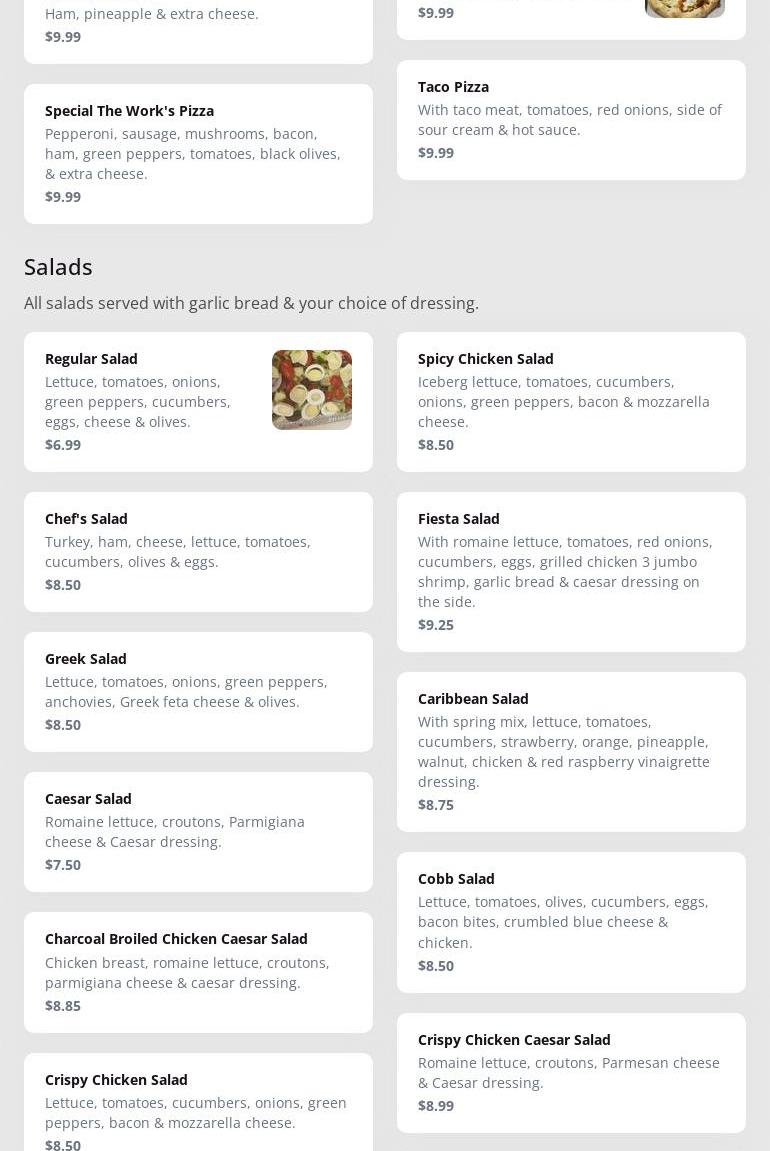Image resolution: width=770 pixels, height=1151 pixels.
Task: Select Charcoal Broiled Chicken Caesar Salad
Action: (x=198, y=971)
